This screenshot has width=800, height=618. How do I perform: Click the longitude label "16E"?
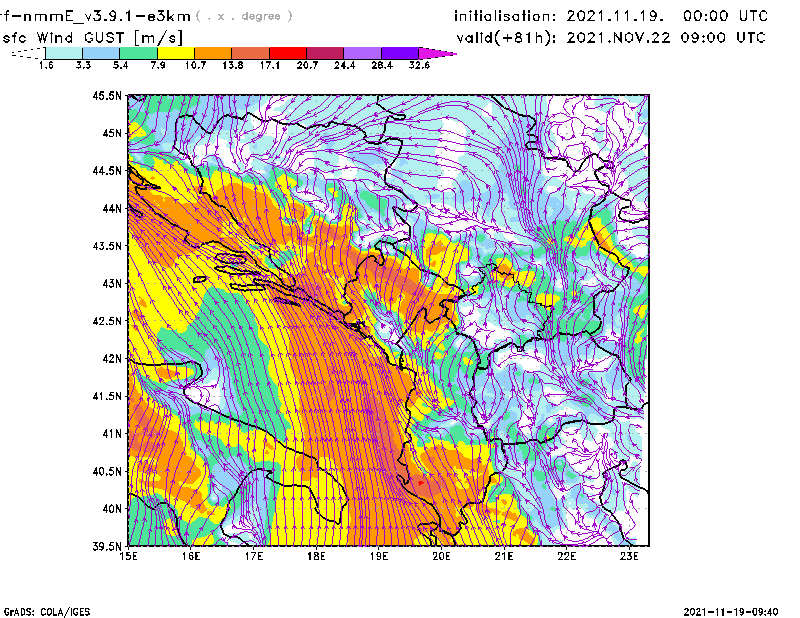click(x=191, y=556)
